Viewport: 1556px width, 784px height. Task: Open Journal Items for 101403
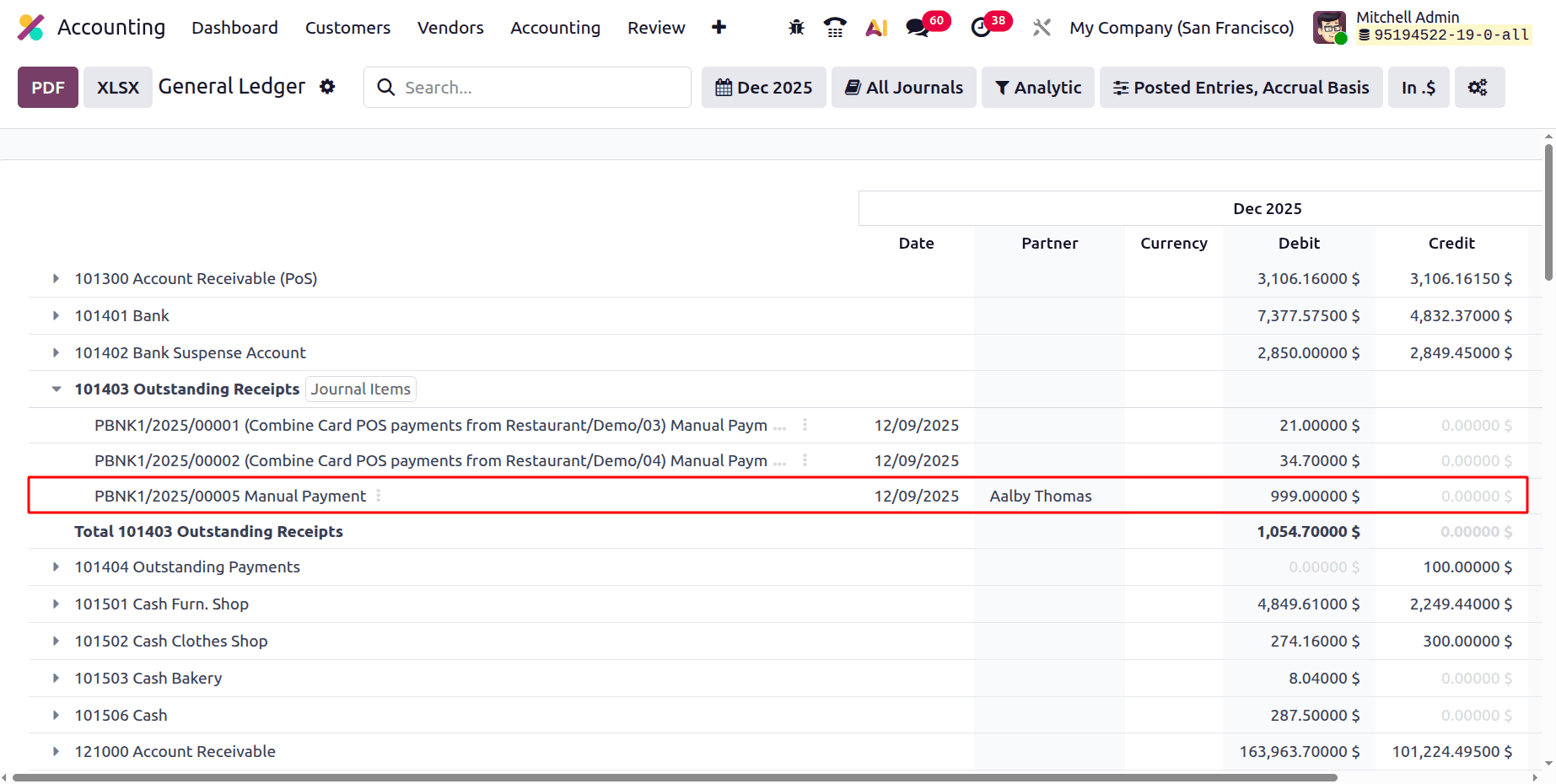(361, 389)
